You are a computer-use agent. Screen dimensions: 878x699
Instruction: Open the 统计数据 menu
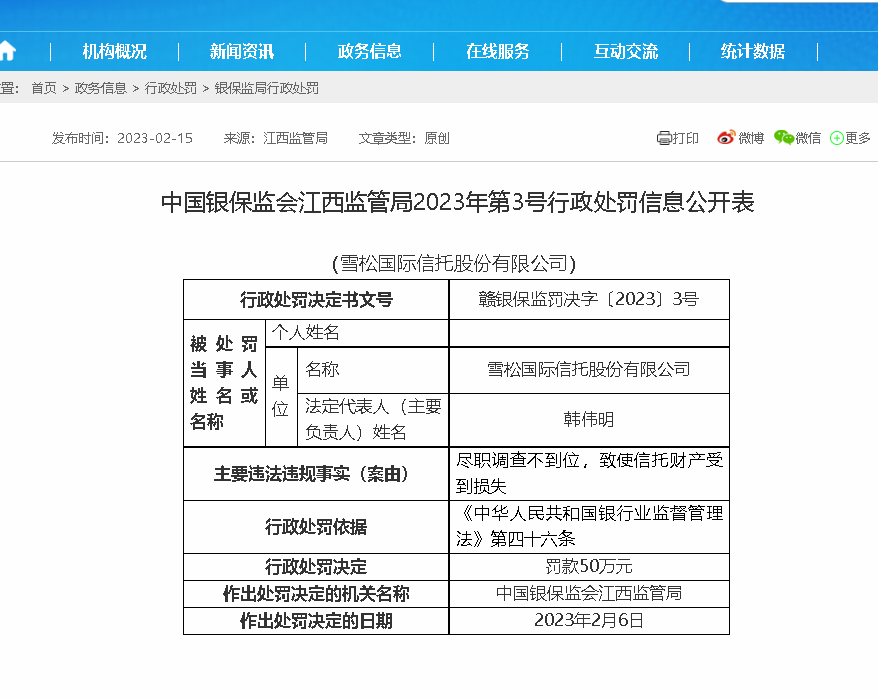(753, 51)
